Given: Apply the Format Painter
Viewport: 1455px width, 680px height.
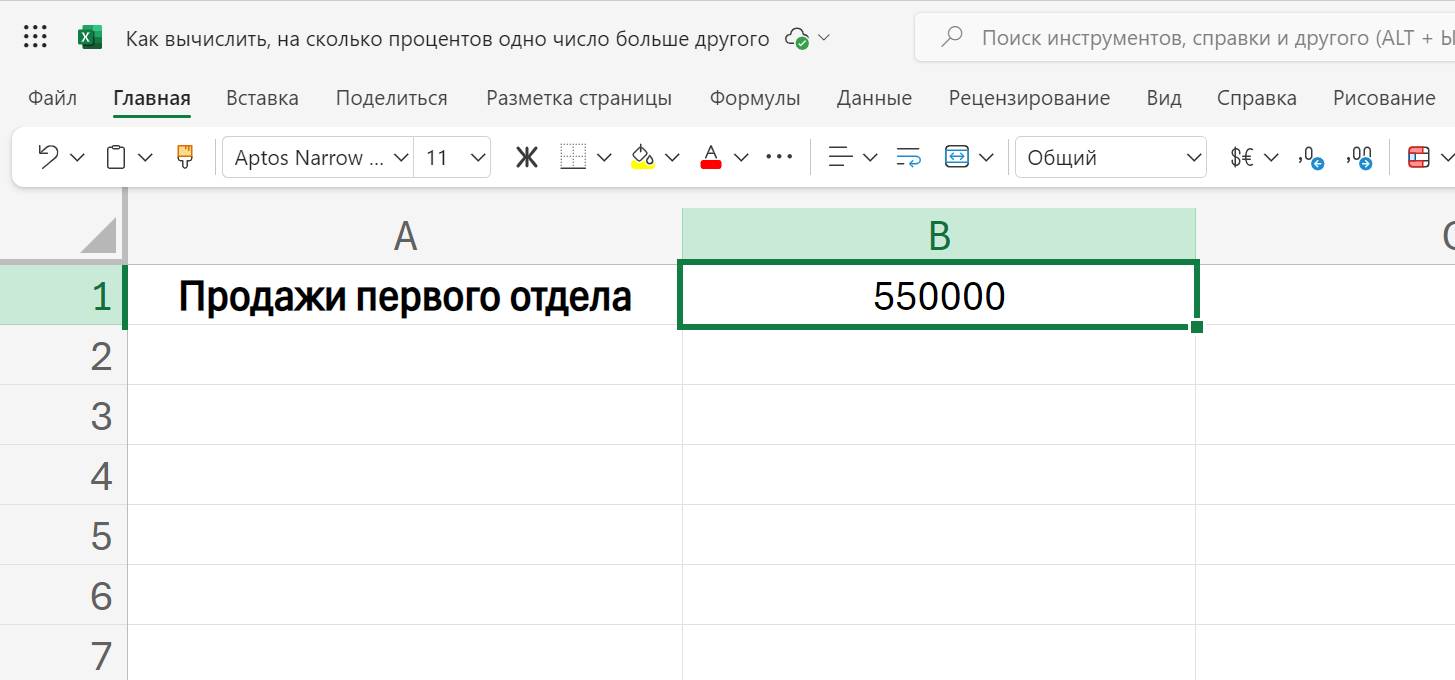Looking at the screenshot, I should (185, 157).
